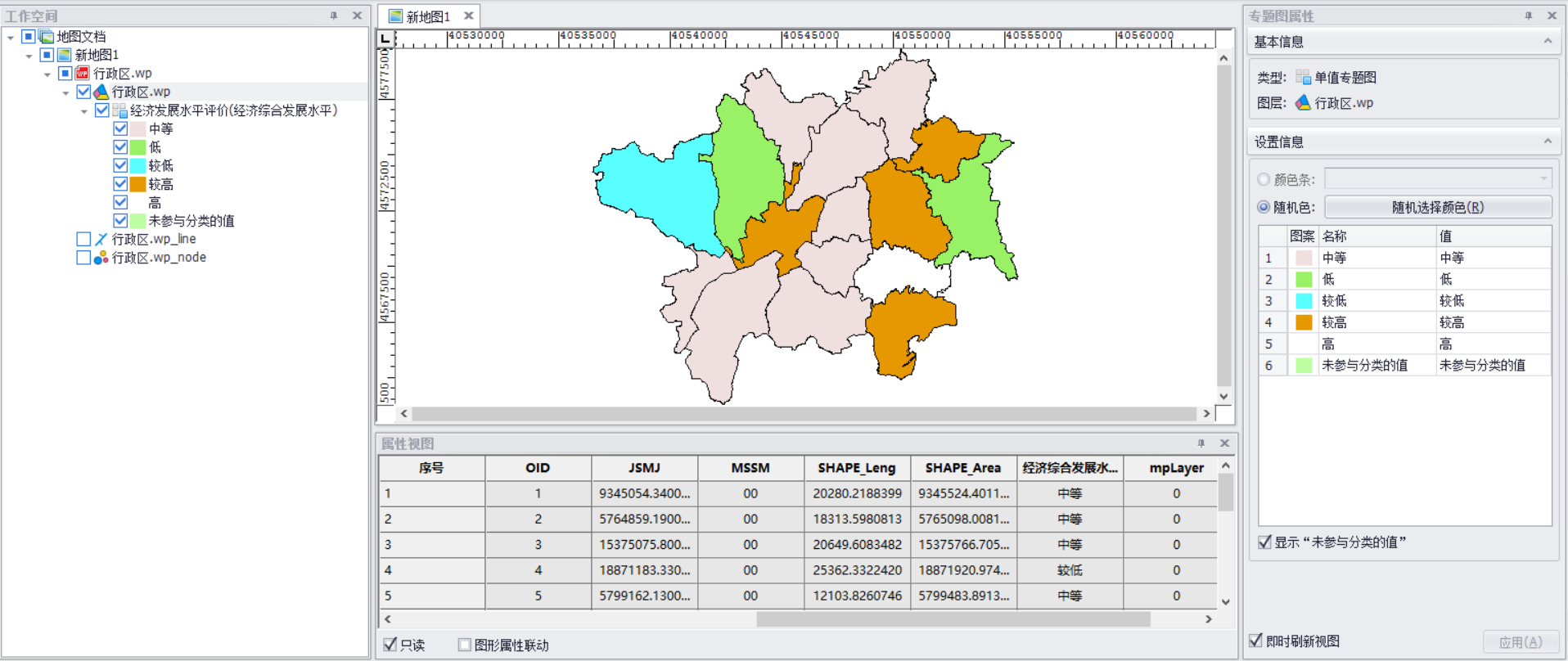Select 未参与分类的值 item in layer tree
The height and width of the screenshot is (661, 1568).
pos(191,221)
